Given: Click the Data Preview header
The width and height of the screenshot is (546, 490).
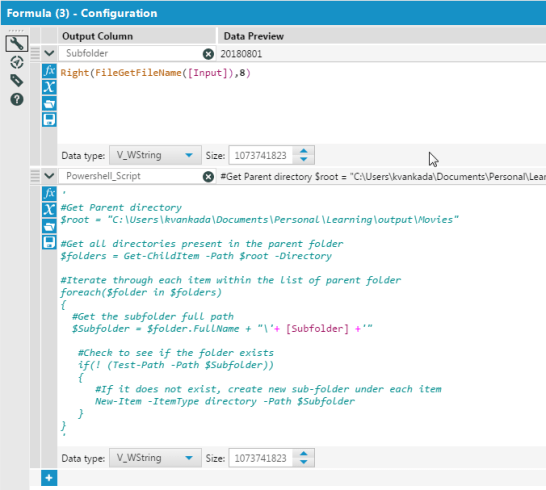Looking at the screenshot, I should (254, 36).
